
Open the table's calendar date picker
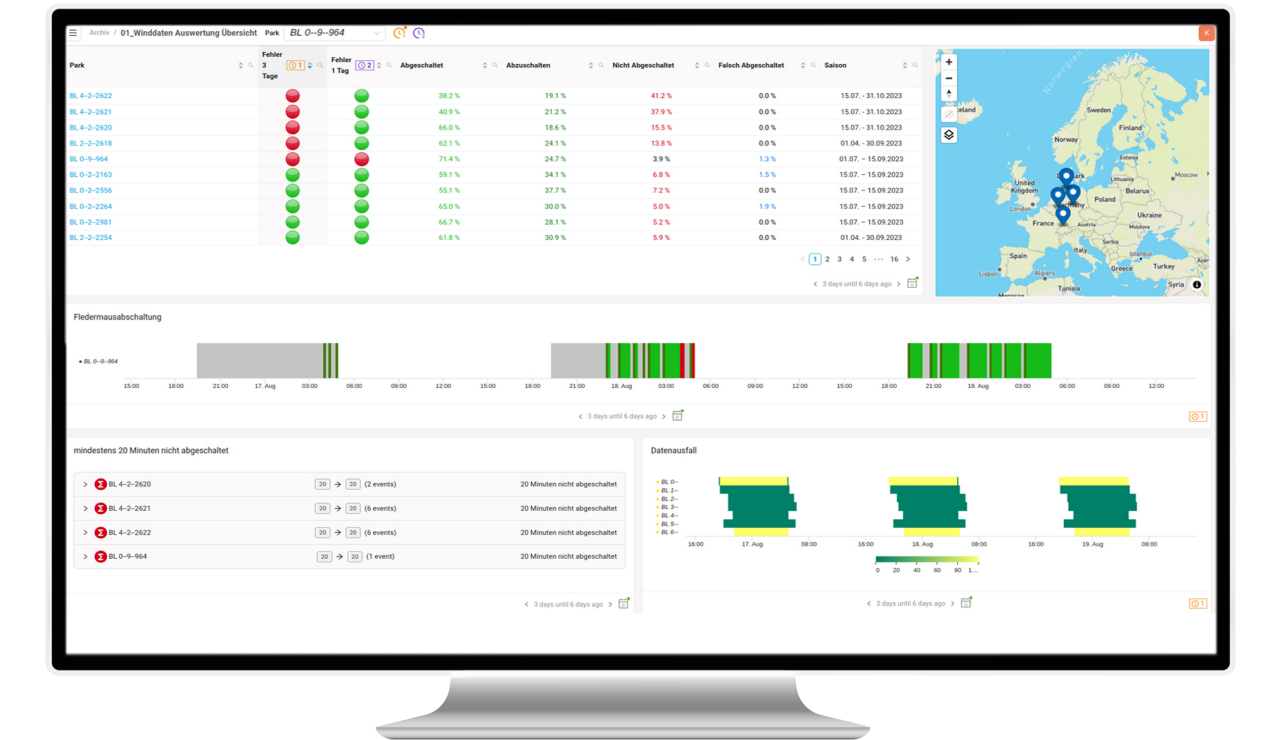click(x=912, y=284)
